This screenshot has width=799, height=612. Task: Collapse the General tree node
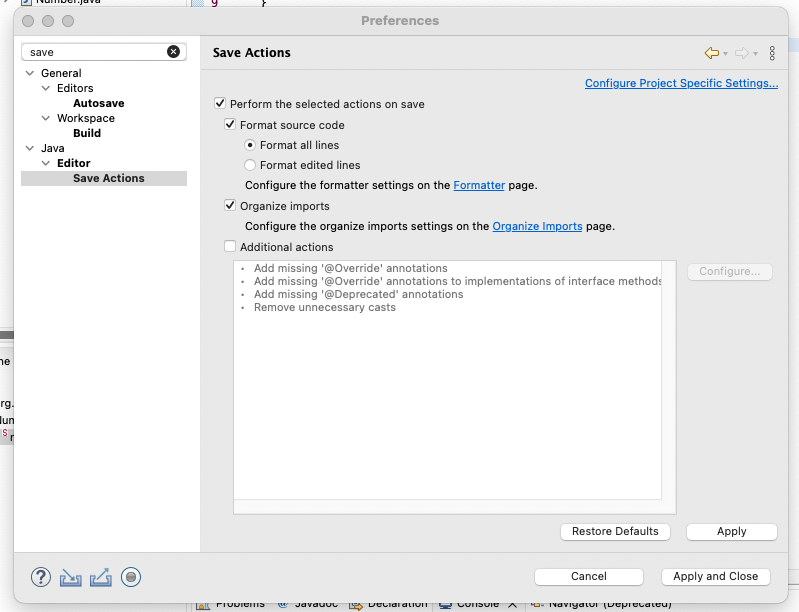pyautogui.click(x=30, y=73)
